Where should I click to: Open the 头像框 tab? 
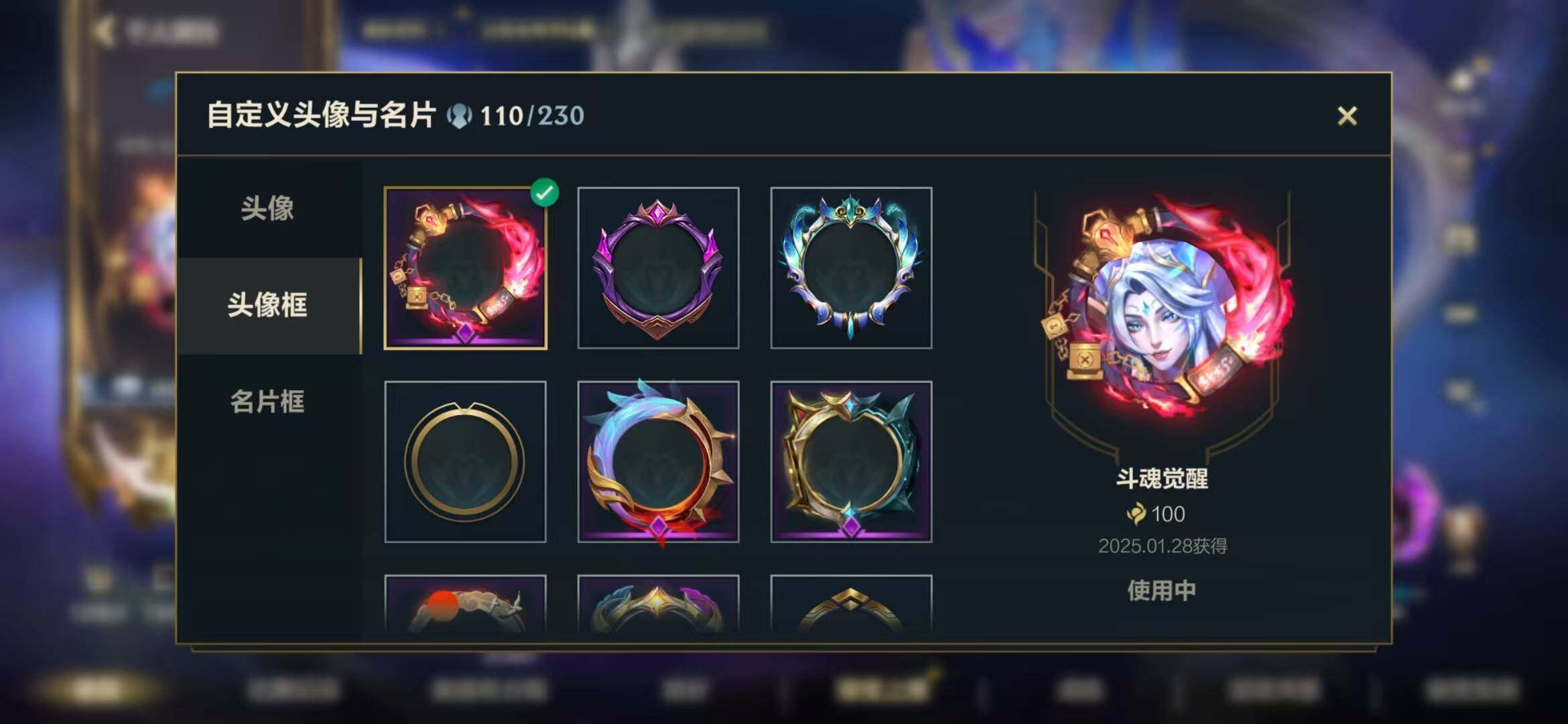point(268,306)
